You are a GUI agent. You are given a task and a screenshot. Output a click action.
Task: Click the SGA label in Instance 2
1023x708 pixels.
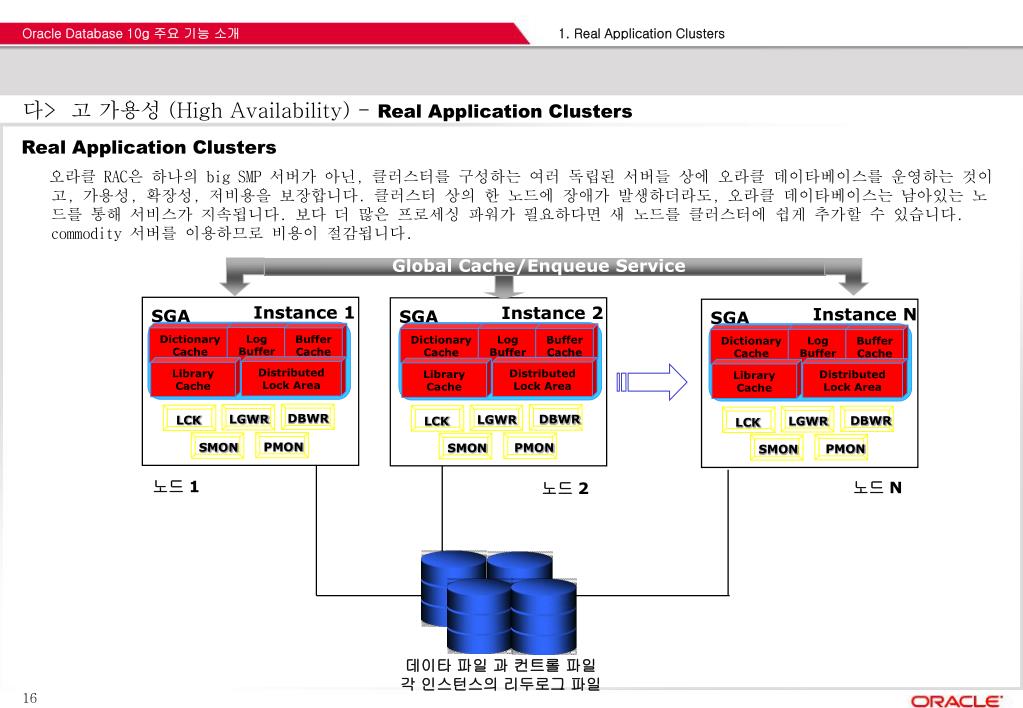point(418,316)
